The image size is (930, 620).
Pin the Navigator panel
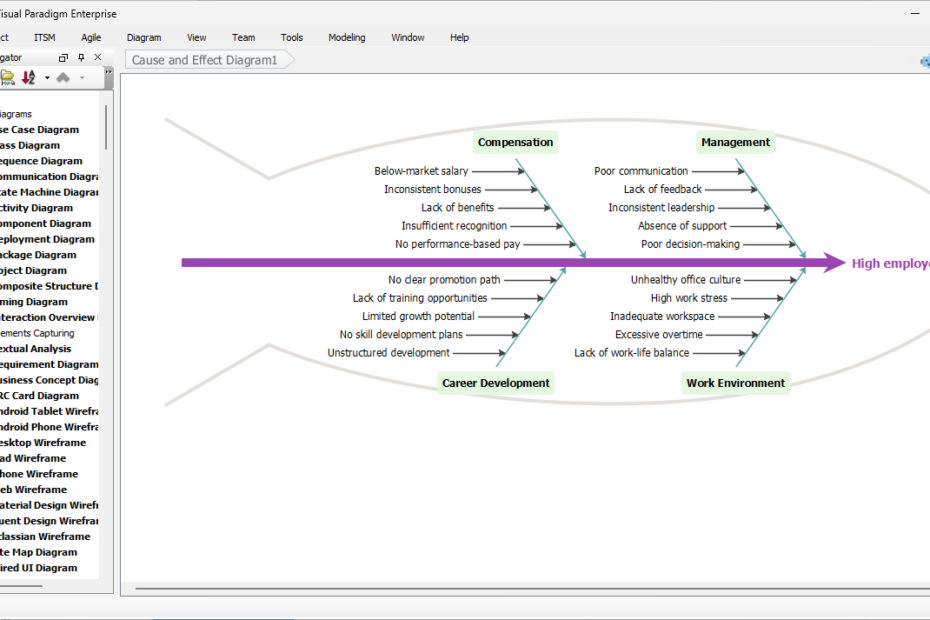(x=81, y=57)
